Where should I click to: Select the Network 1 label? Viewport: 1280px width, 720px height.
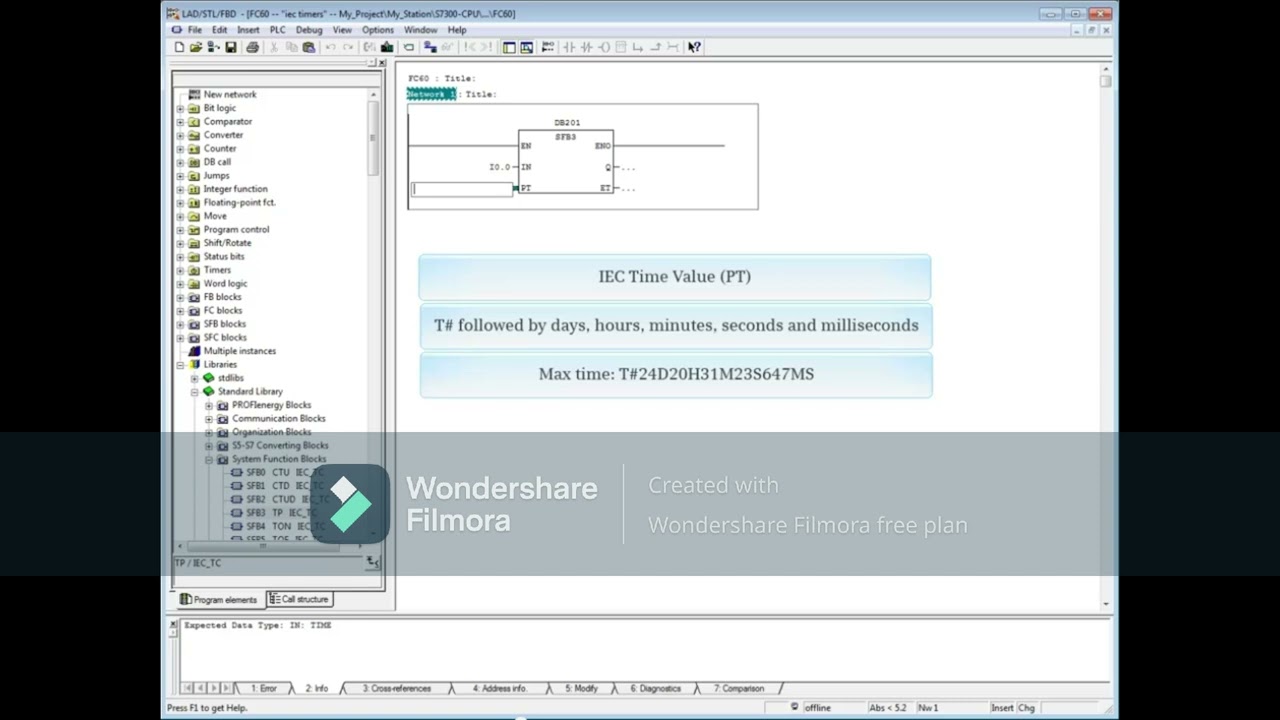coord(431,94)
